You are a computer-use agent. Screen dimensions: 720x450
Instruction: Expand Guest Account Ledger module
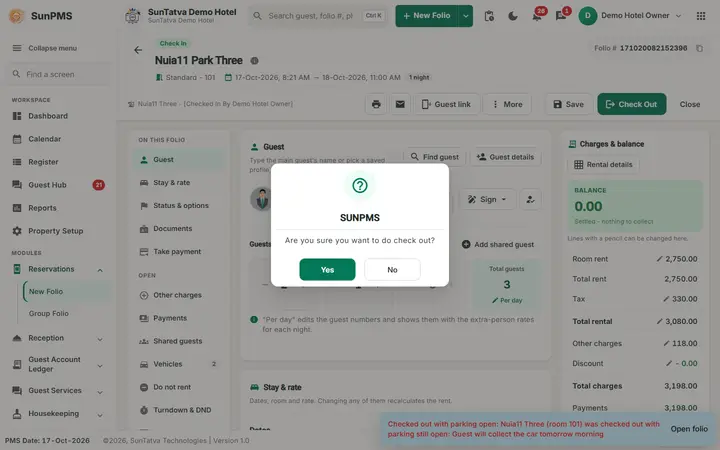click(58, 365)
